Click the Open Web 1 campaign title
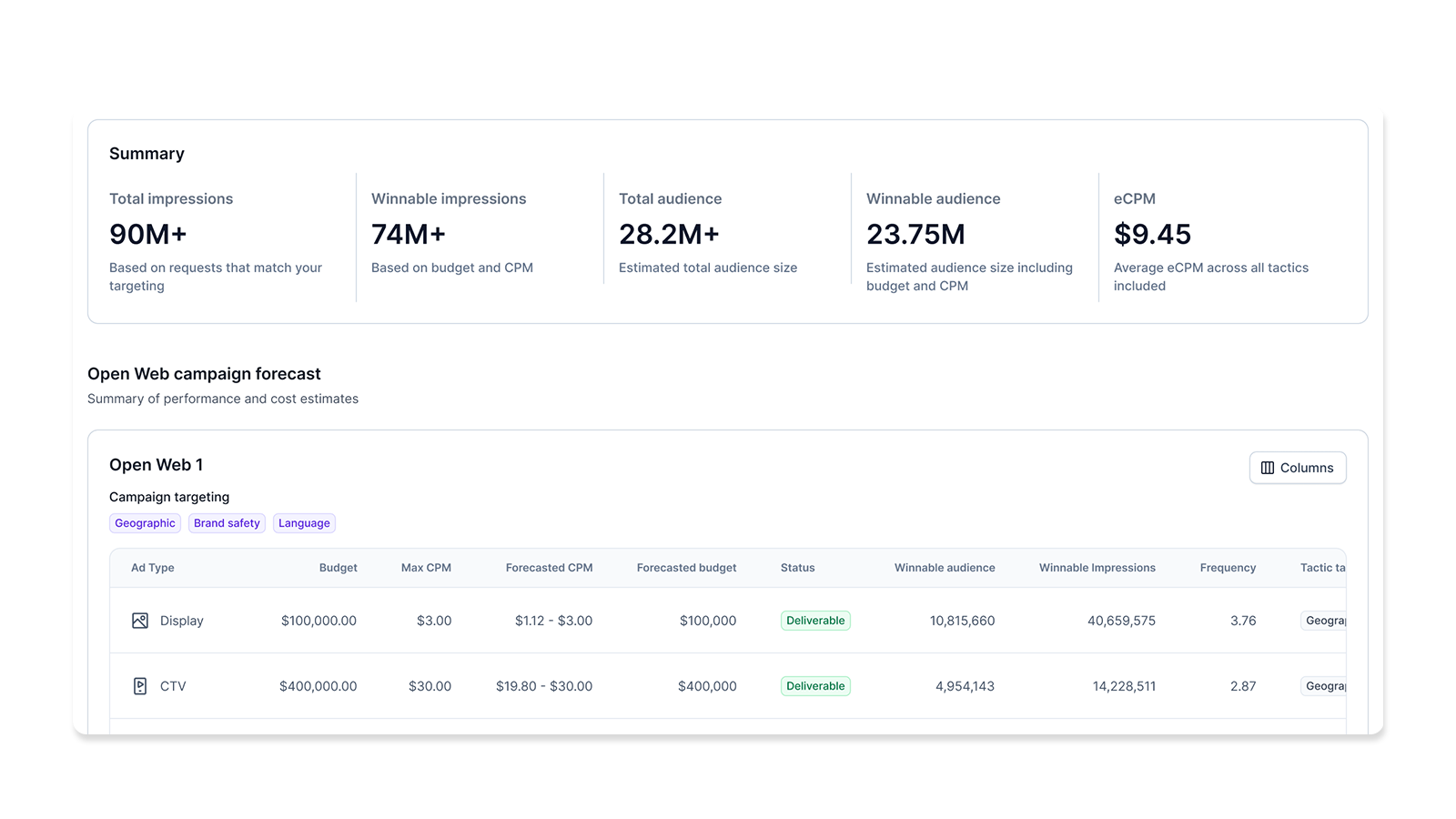Image resolution: width=1456 pixels, height=819 pixels. pos(156,464)
